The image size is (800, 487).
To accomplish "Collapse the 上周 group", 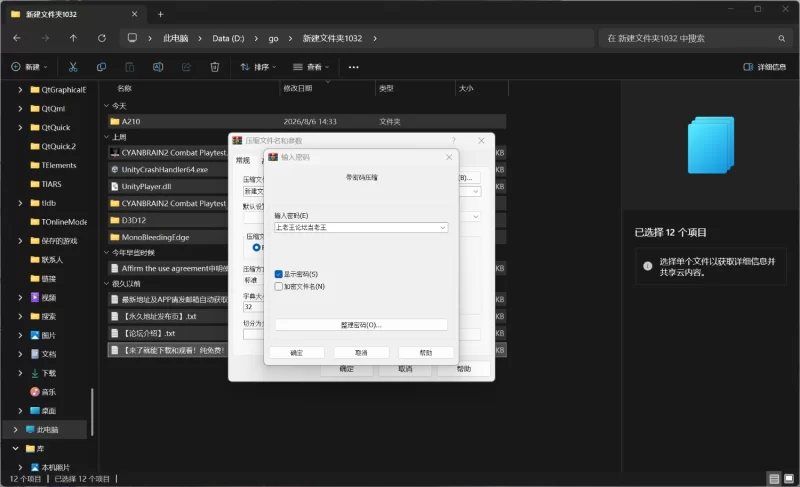I will (107, 137).
